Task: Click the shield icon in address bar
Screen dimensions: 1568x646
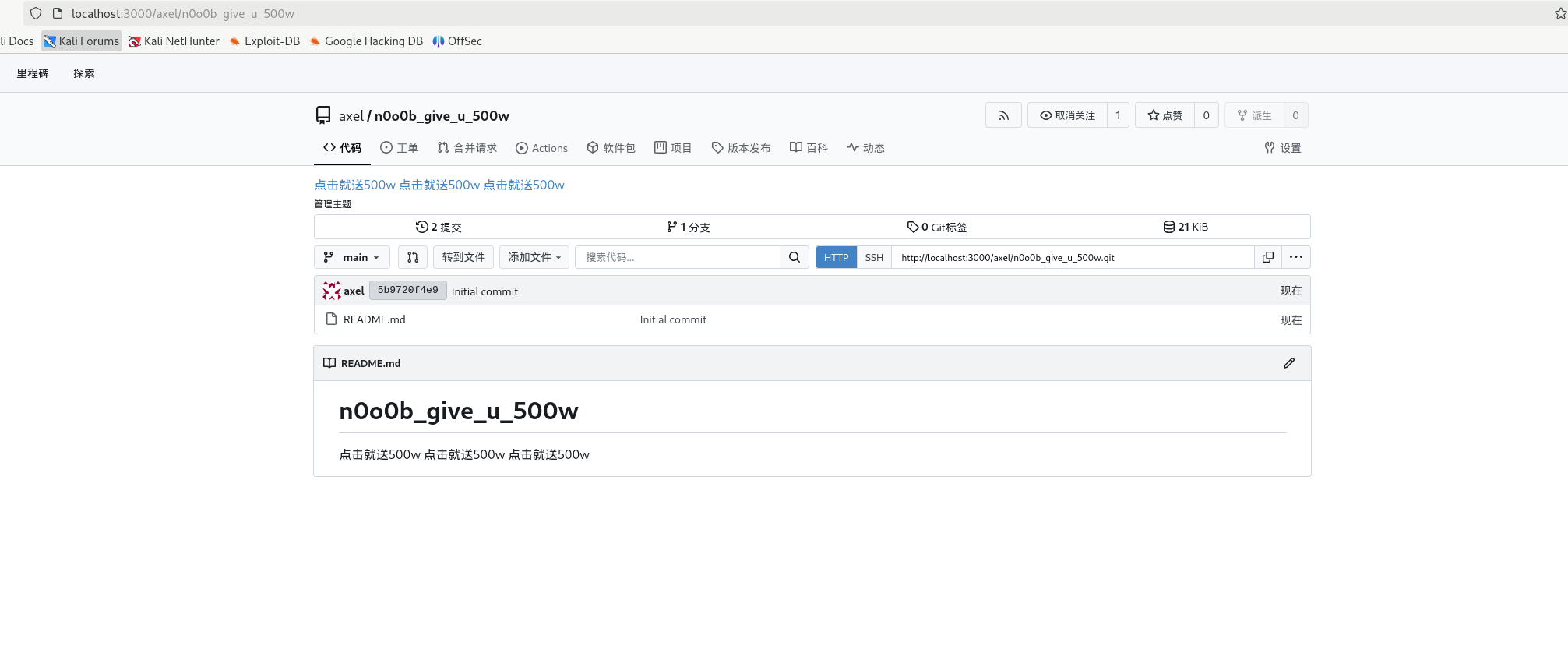Action: click(36, 13)
